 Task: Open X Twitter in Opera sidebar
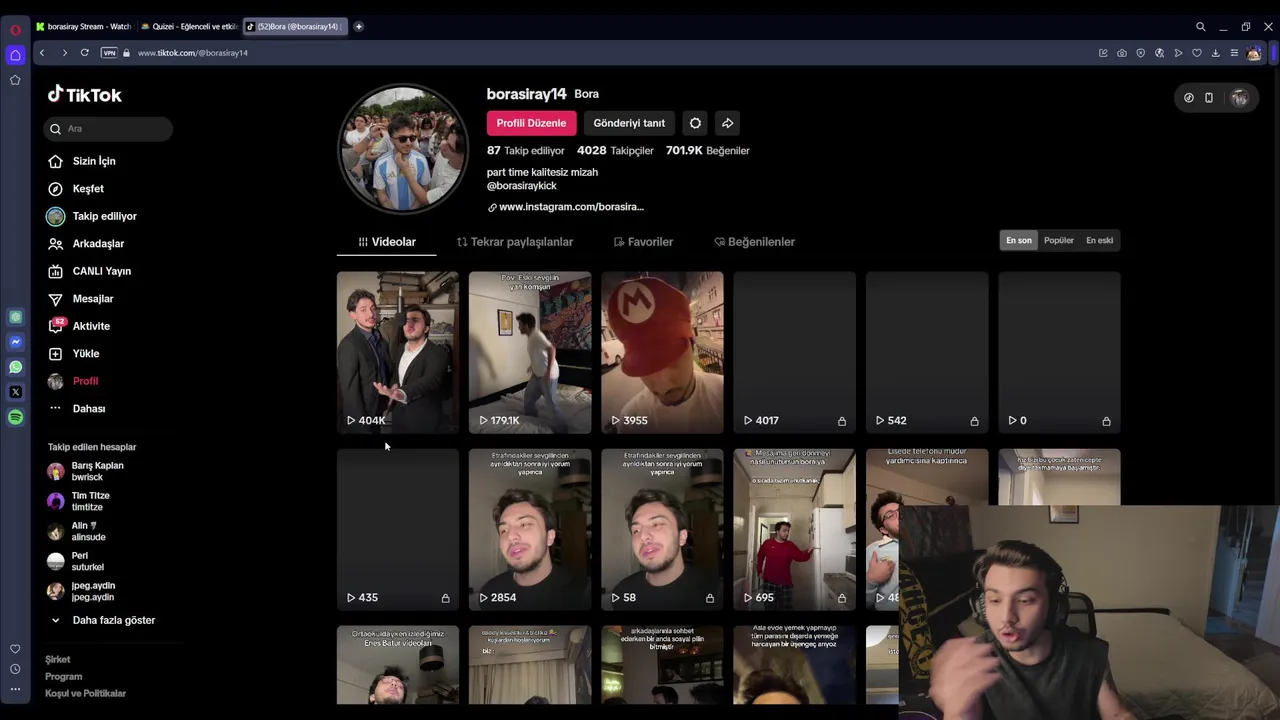pos(15,392)
